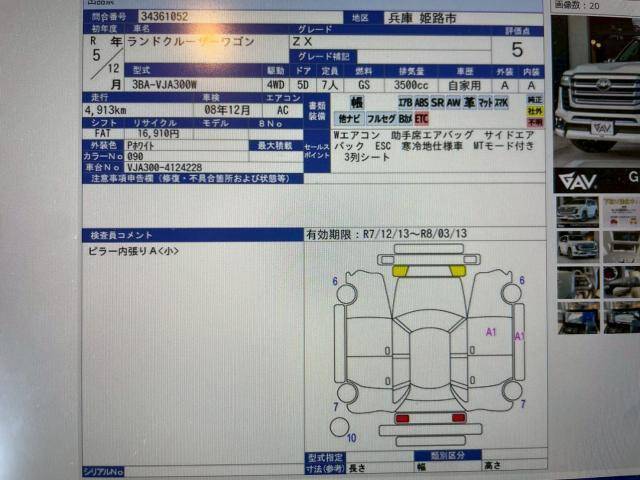Click the 帳 documents badge
Image resolution: width=640 pixels, height=480 pixels.
click(x=356, y=102)
